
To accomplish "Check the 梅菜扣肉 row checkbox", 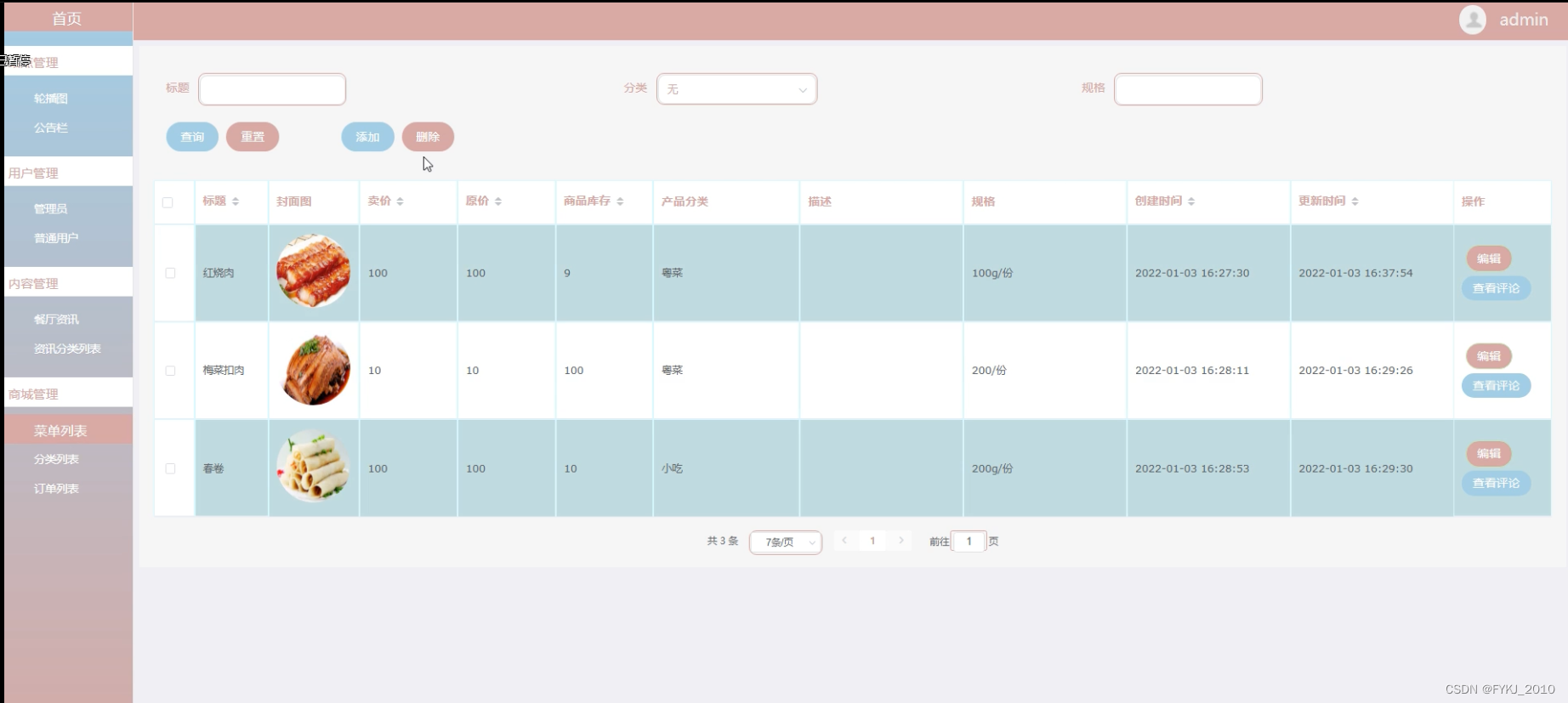I will (170, 371).
